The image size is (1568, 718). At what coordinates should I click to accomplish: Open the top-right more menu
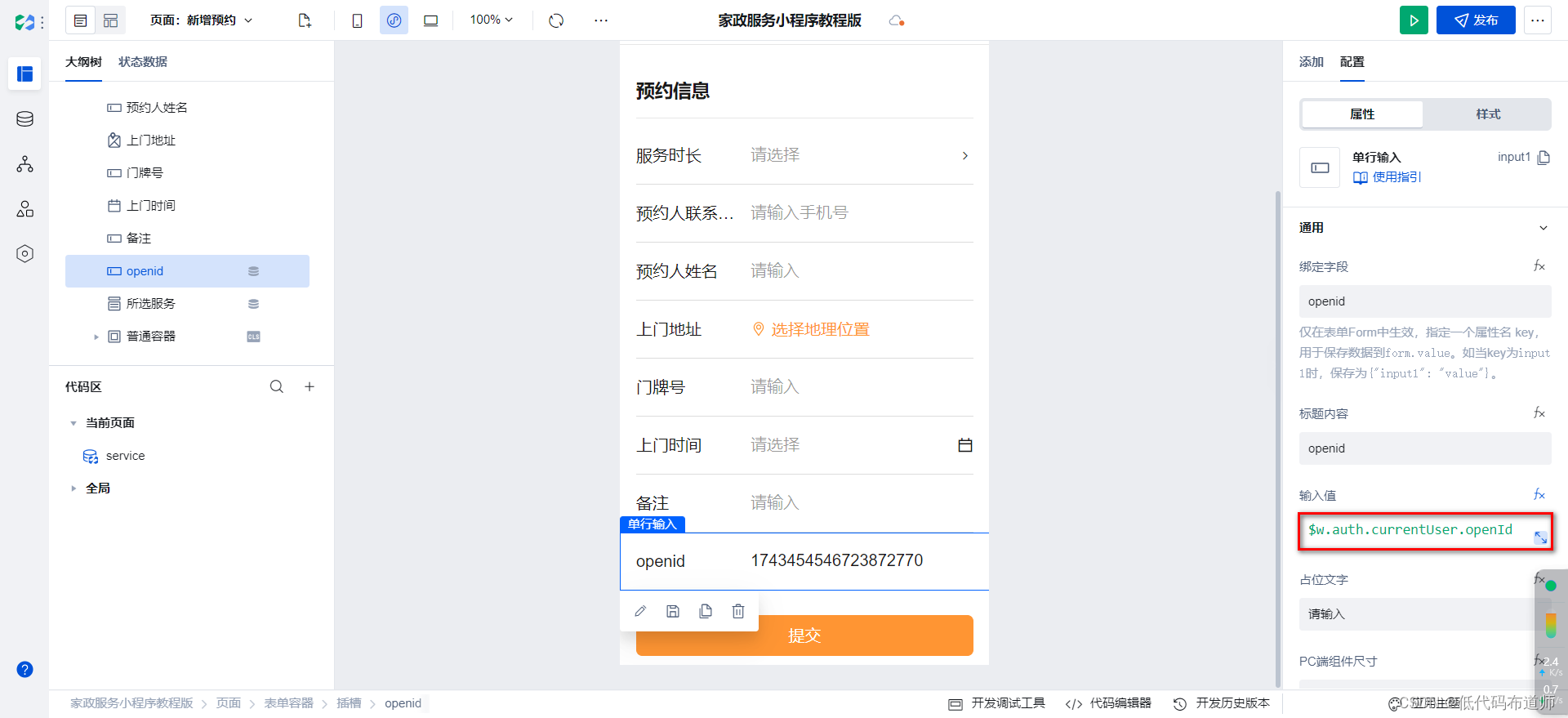tap(1538, 20)
